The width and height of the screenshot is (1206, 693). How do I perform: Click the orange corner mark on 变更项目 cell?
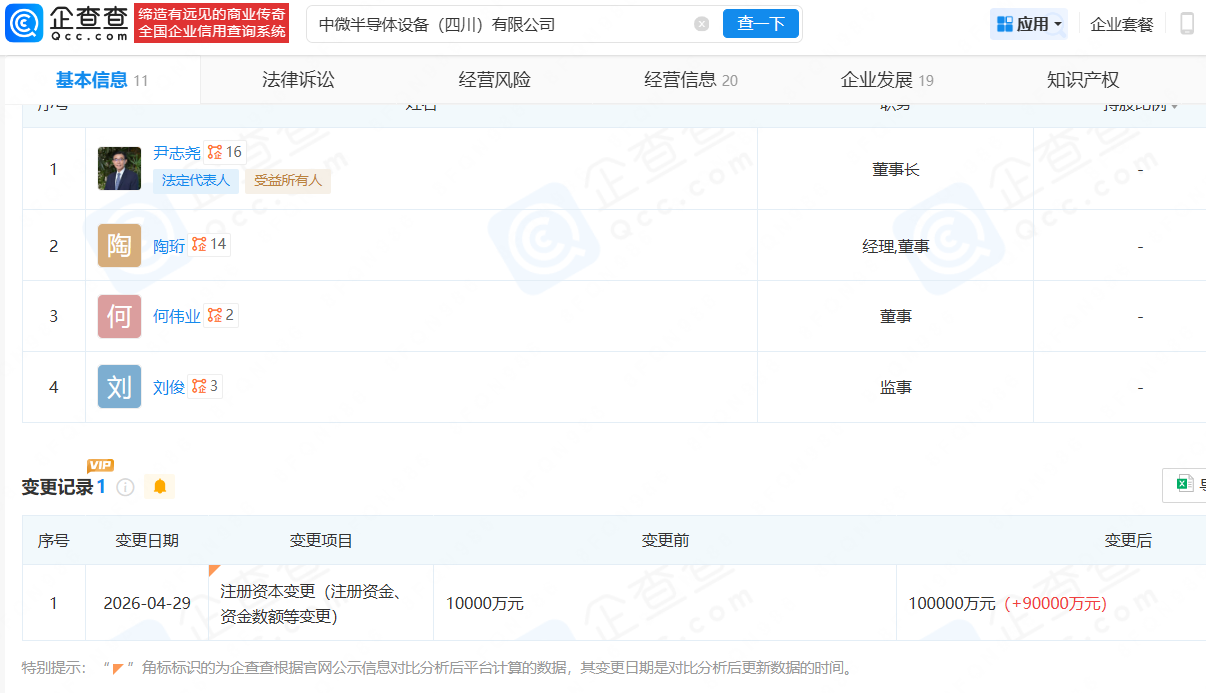(x=214, y=570)
